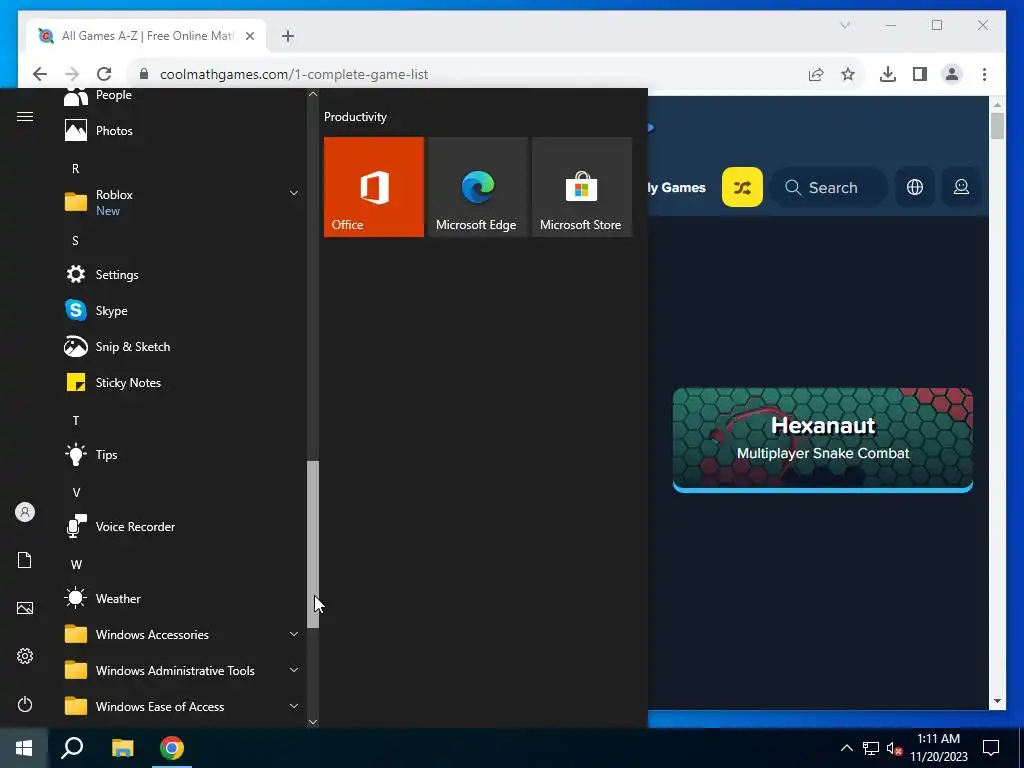Click the address bar URL
Viewport: 1024px width, 768px height.
pyautogui.click(x=294, y=74)
